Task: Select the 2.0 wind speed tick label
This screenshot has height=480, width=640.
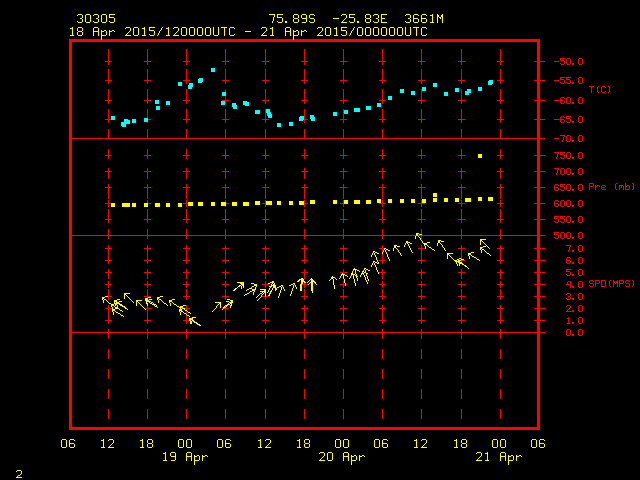Action: pos(574,309)
